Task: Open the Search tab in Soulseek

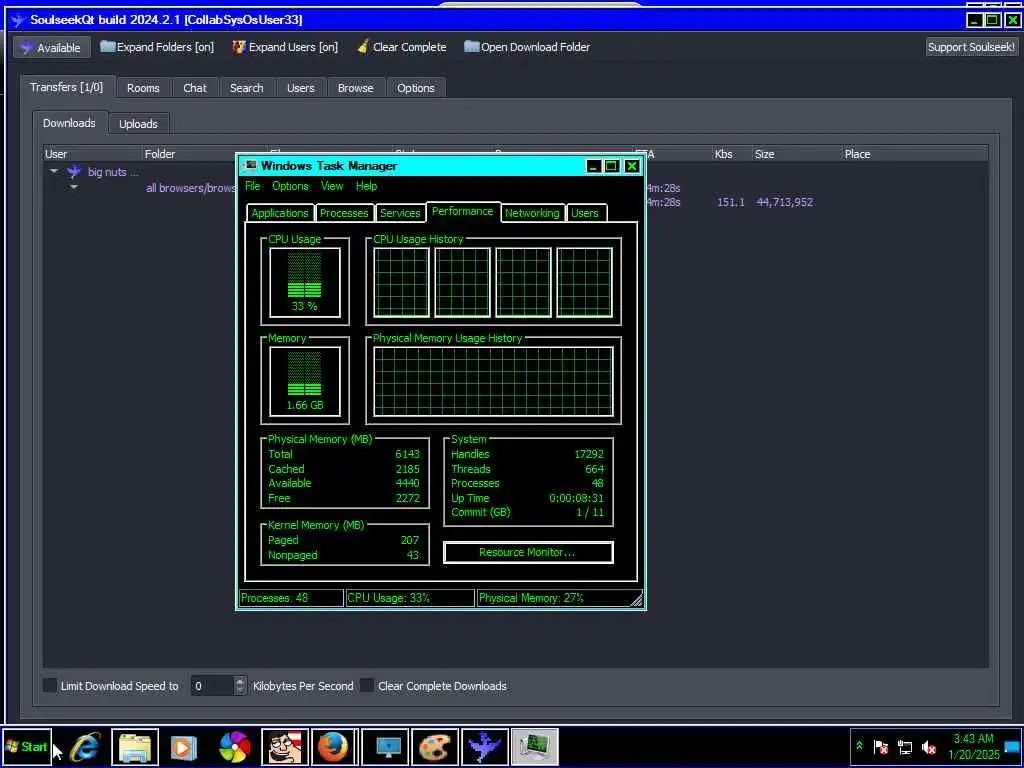Action: [x=246, y=88]
